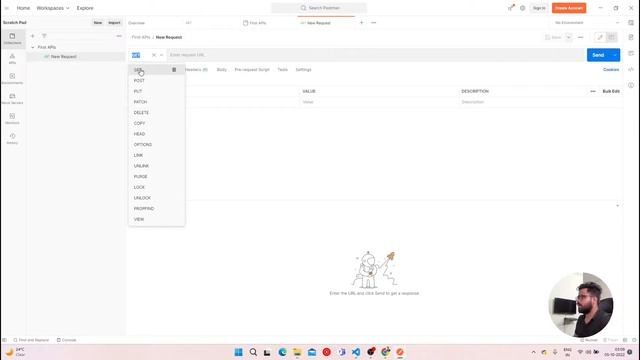Image resolution: width=640 pixels, height=360 pixels.
Task: Open the Mock Servers sidebar panel
Action: tap(12, 98)
